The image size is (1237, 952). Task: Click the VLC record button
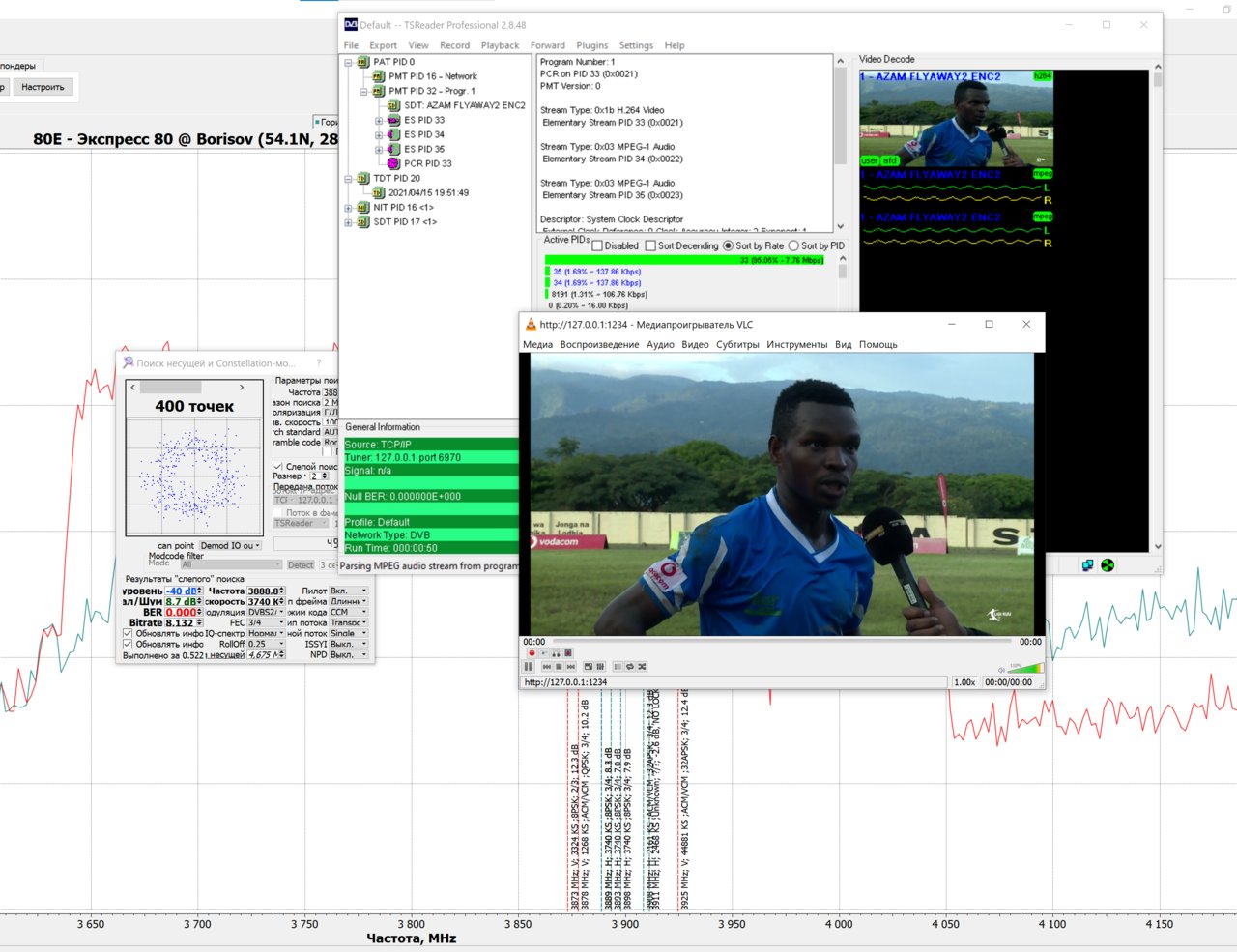[x=532, y=653]
